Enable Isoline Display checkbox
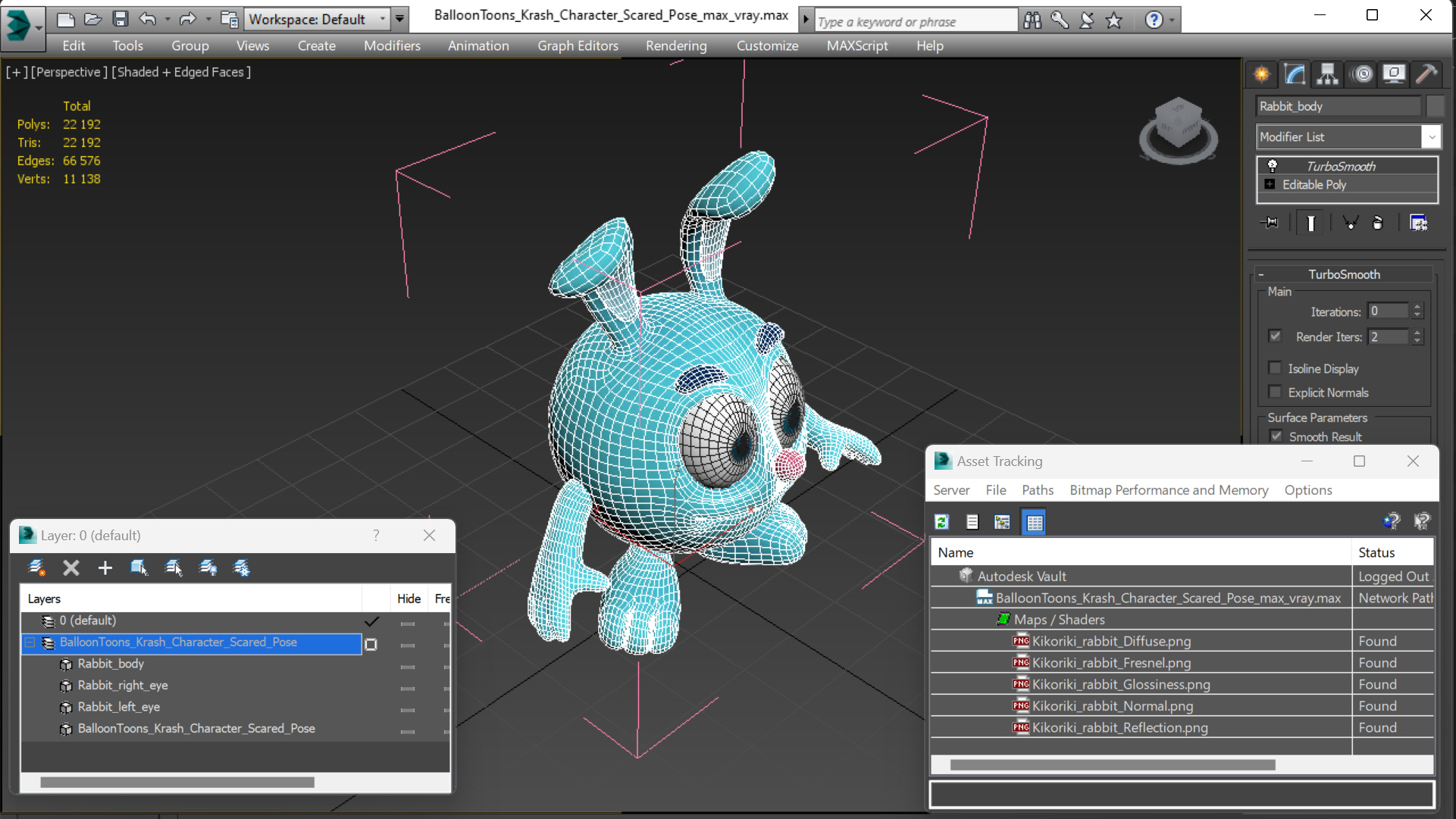 (x=1276, y=368)
